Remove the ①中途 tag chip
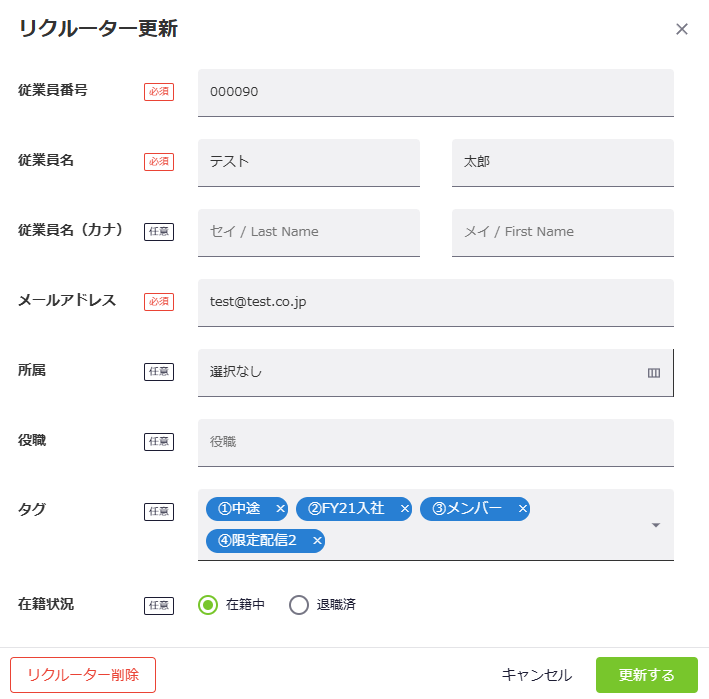 [x=280, y=509]
